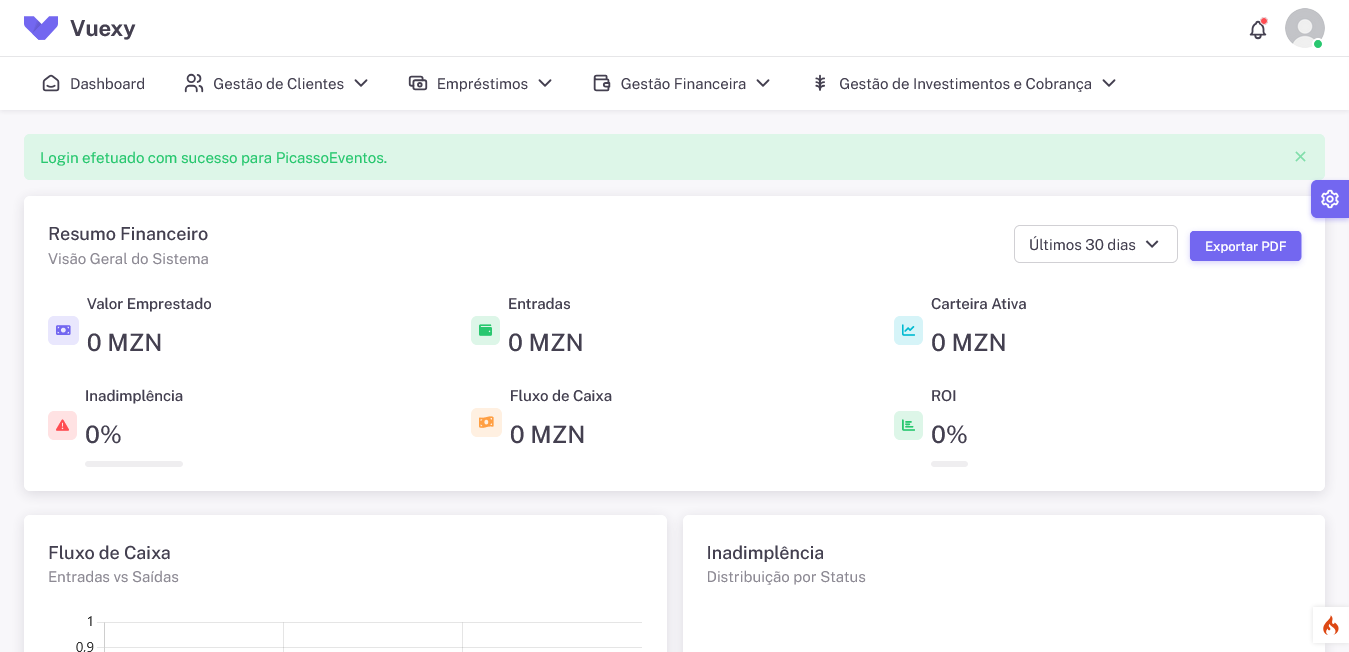The image size is (1349, 652).
Task: Click the Inadimplência progress bar
Action: pos(134,464)
